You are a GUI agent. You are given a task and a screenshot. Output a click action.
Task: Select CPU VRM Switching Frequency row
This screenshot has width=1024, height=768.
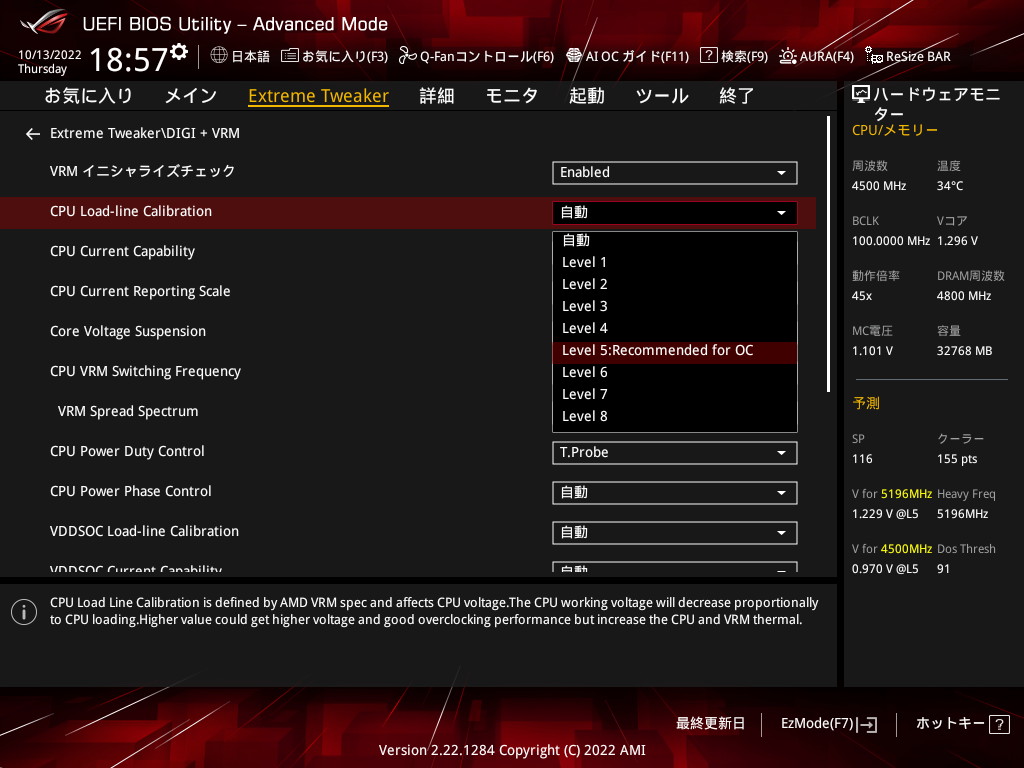click(x=145, y=371)
